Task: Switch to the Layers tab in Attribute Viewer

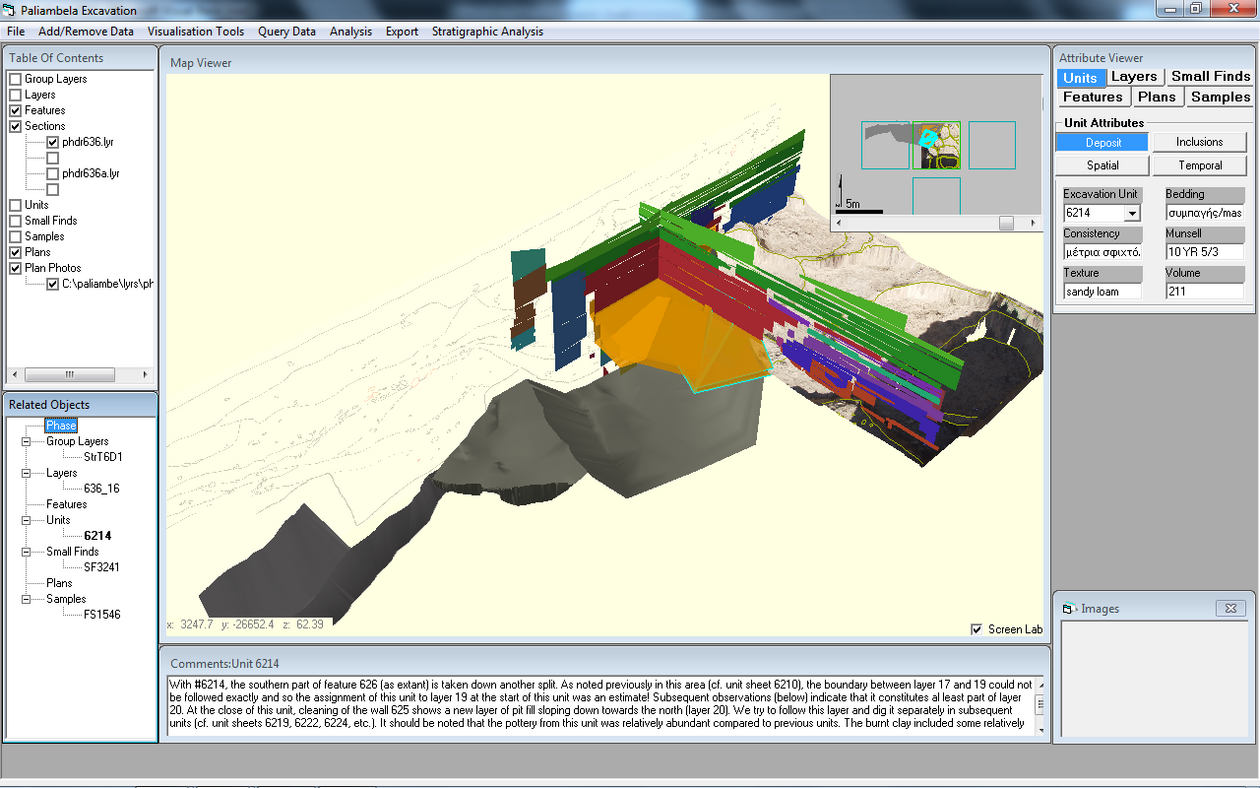Action: pyautogui.click(x=1134, y=77)
